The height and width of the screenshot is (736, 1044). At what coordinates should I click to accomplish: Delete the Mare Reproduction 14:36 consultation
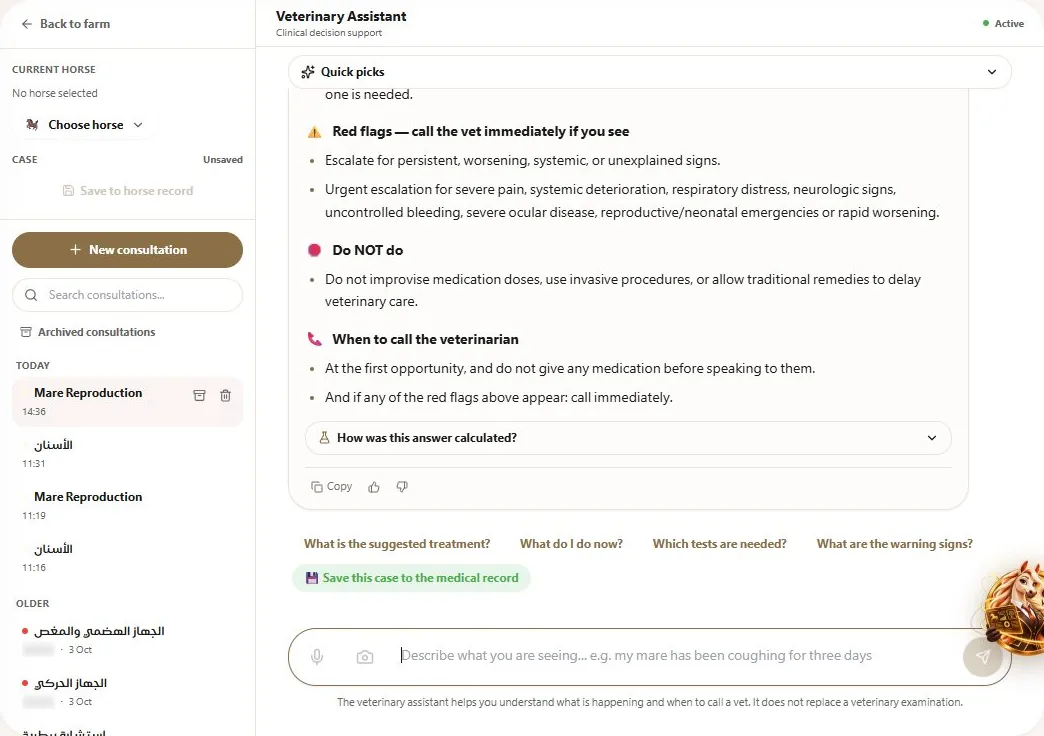pyautogui.click(x=226, y=396)
